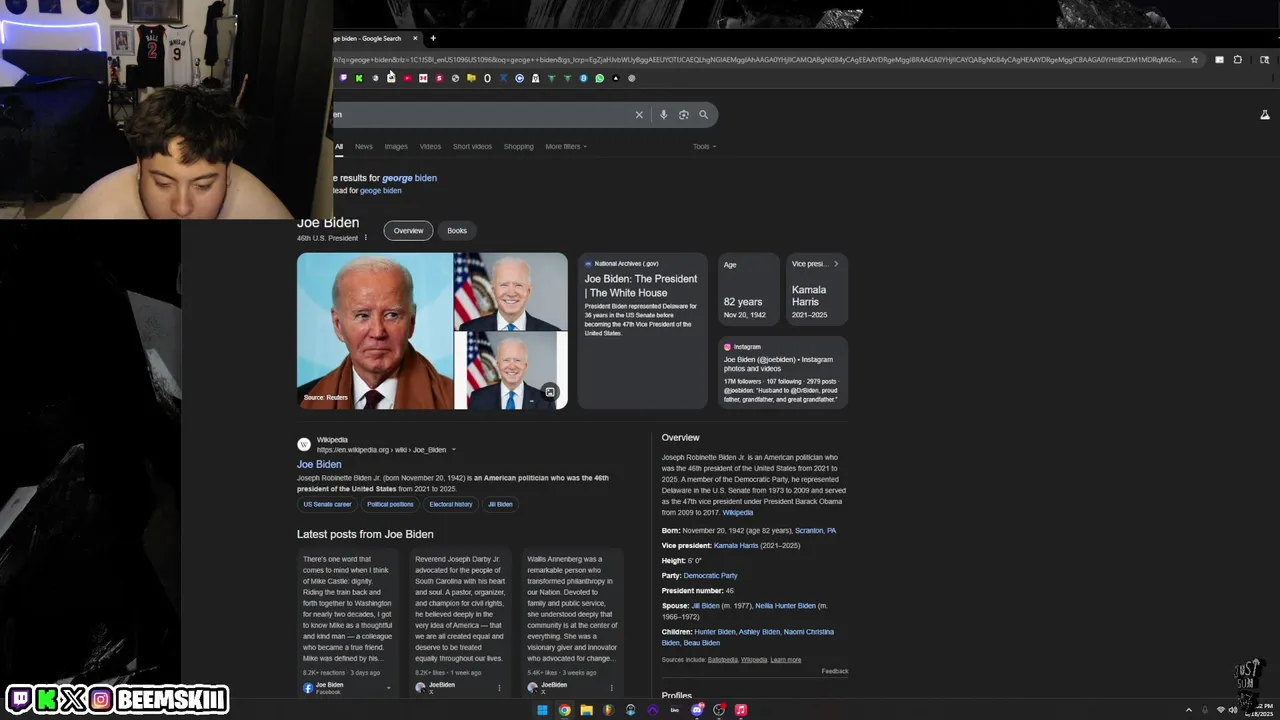Open the Reverend Joseph Darby post card
This screenshot has width=1280, height=720.
click(460, 622)
